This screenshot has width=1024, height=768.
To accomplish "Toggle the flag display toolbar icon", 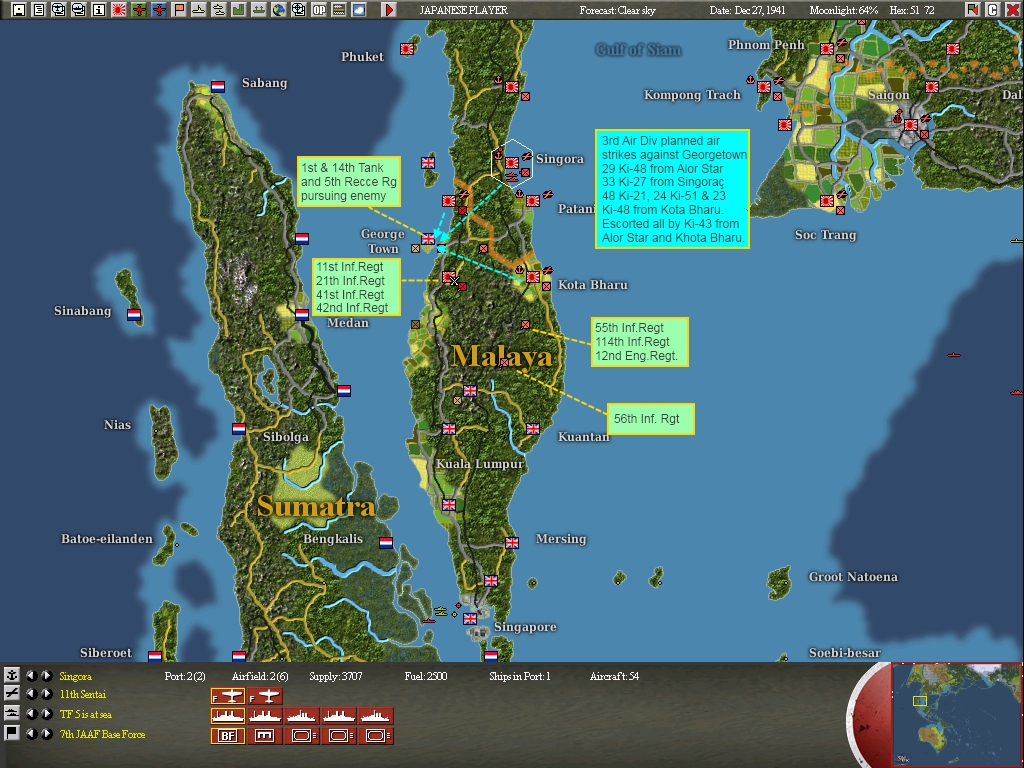I will (180, 9).
